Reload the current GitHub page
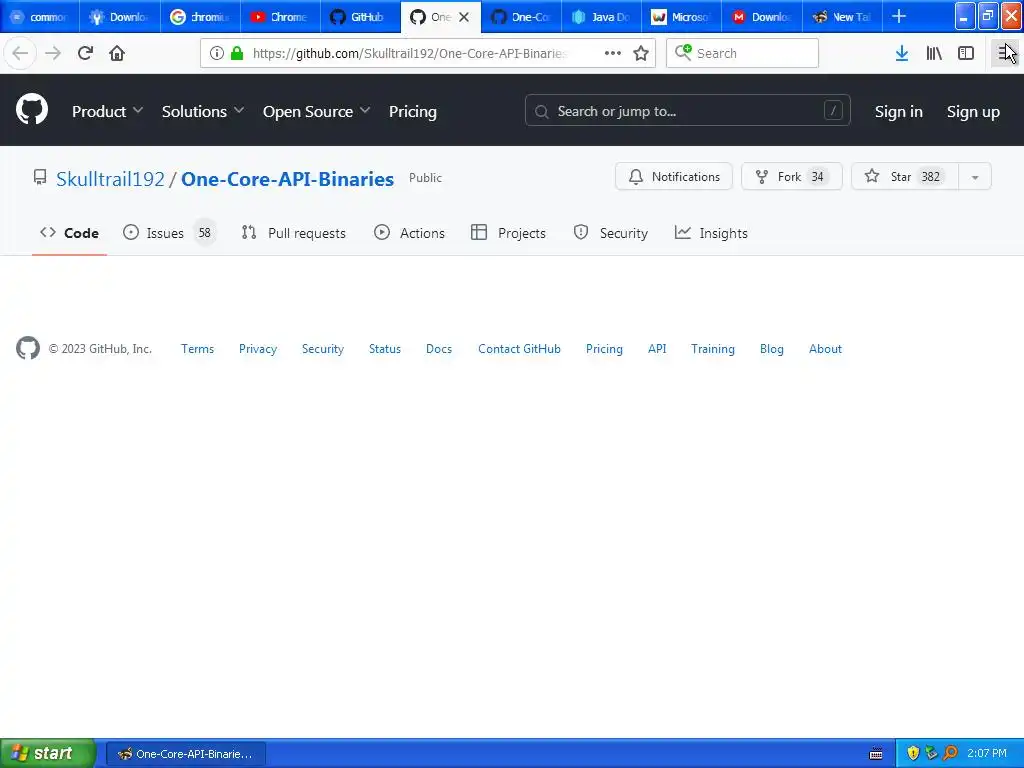1024x768 pixels. coord(85,53)
